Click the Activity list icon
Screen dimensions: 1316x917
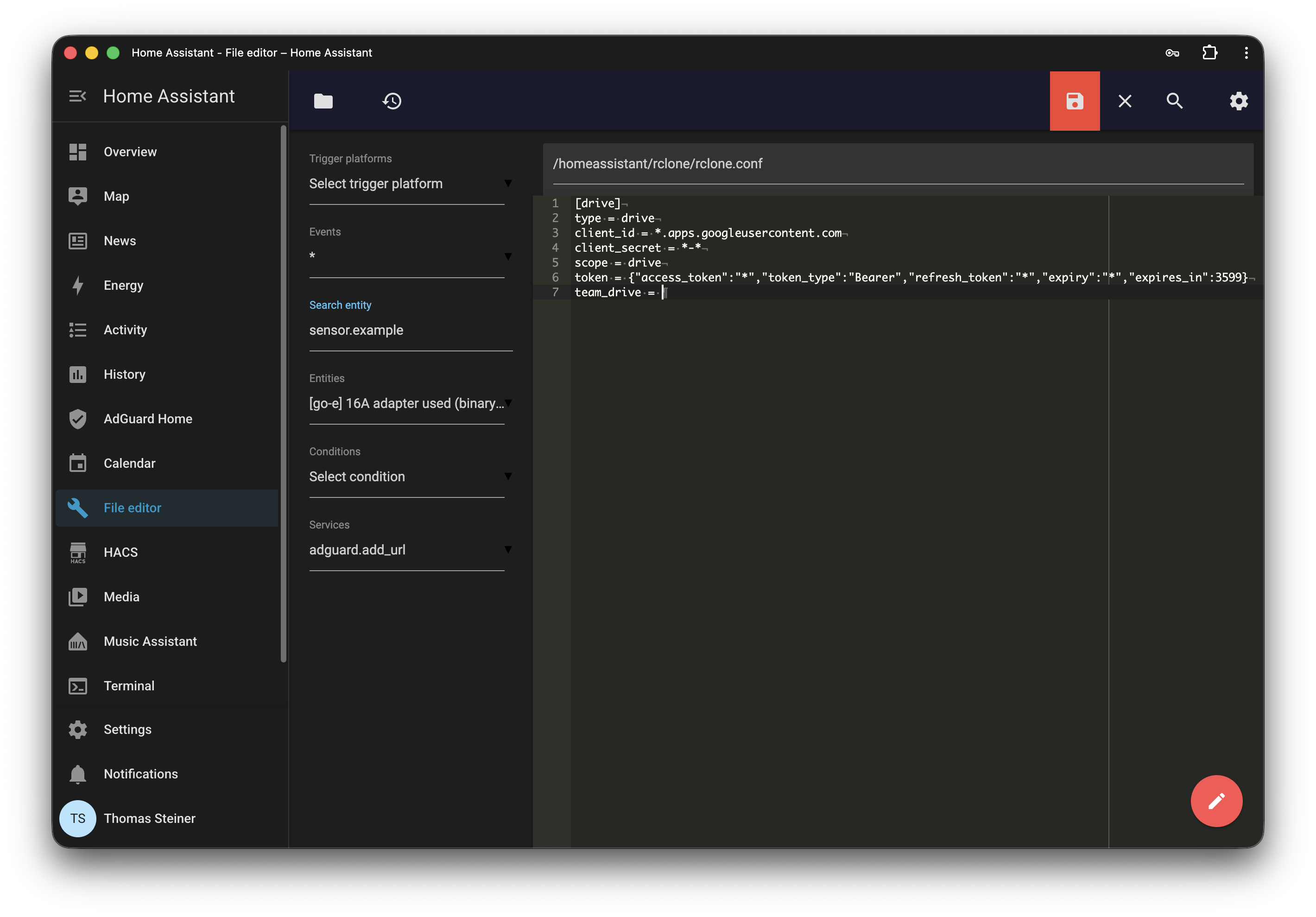coord(78,330)
